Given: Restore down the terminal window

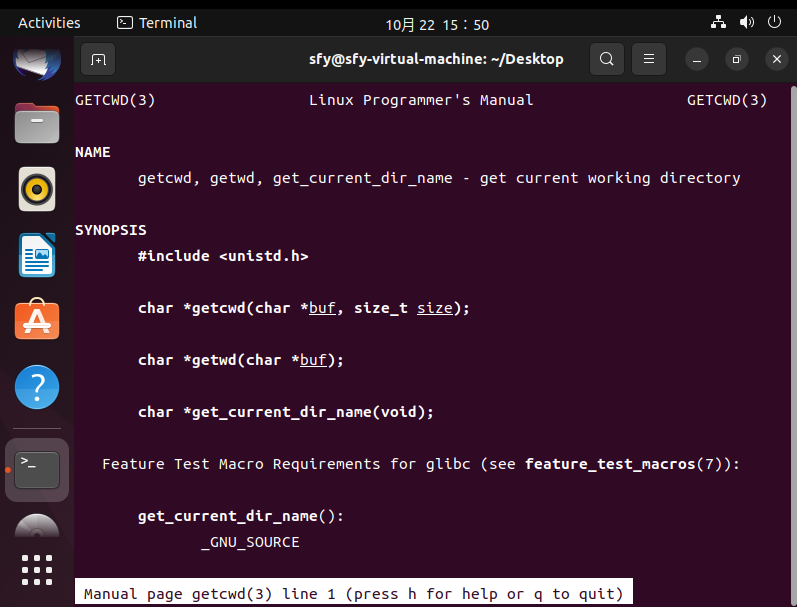Looking at the screenshot, I should [737, 59].
